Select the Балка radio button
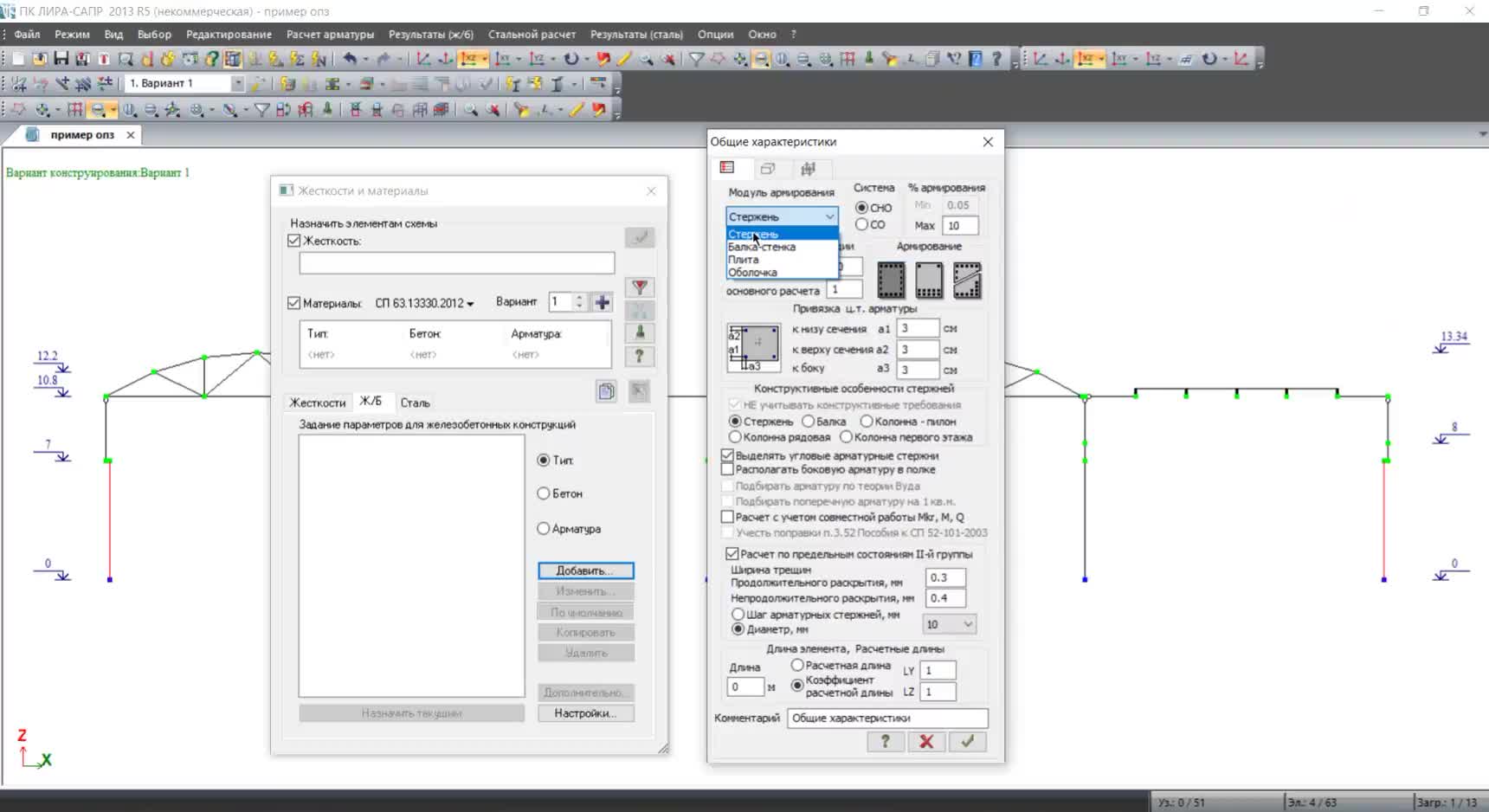The image size is (1489, 812). pos(808,422)
